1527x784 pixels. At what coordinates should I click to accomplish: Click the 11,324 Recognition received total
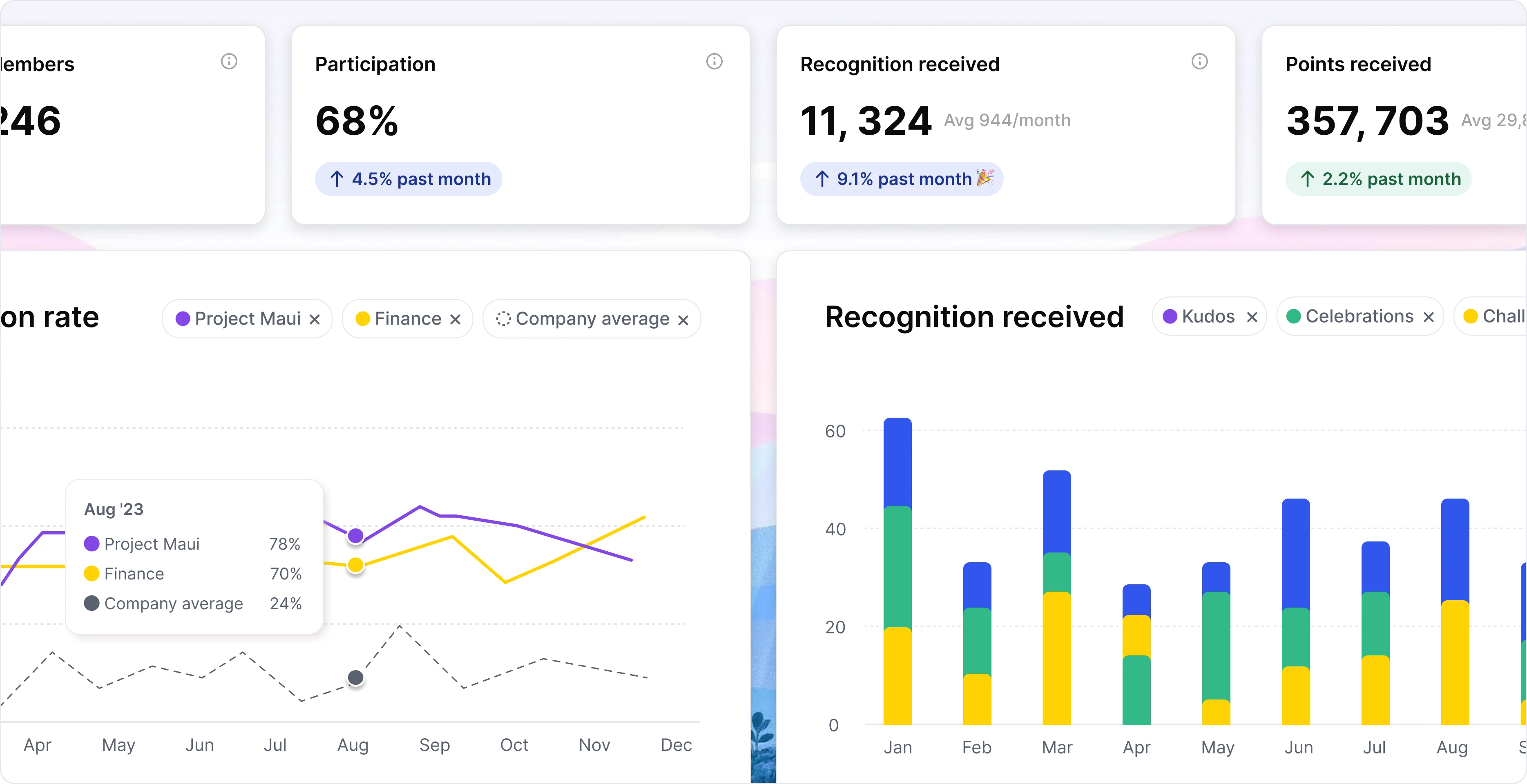point(866,121)
